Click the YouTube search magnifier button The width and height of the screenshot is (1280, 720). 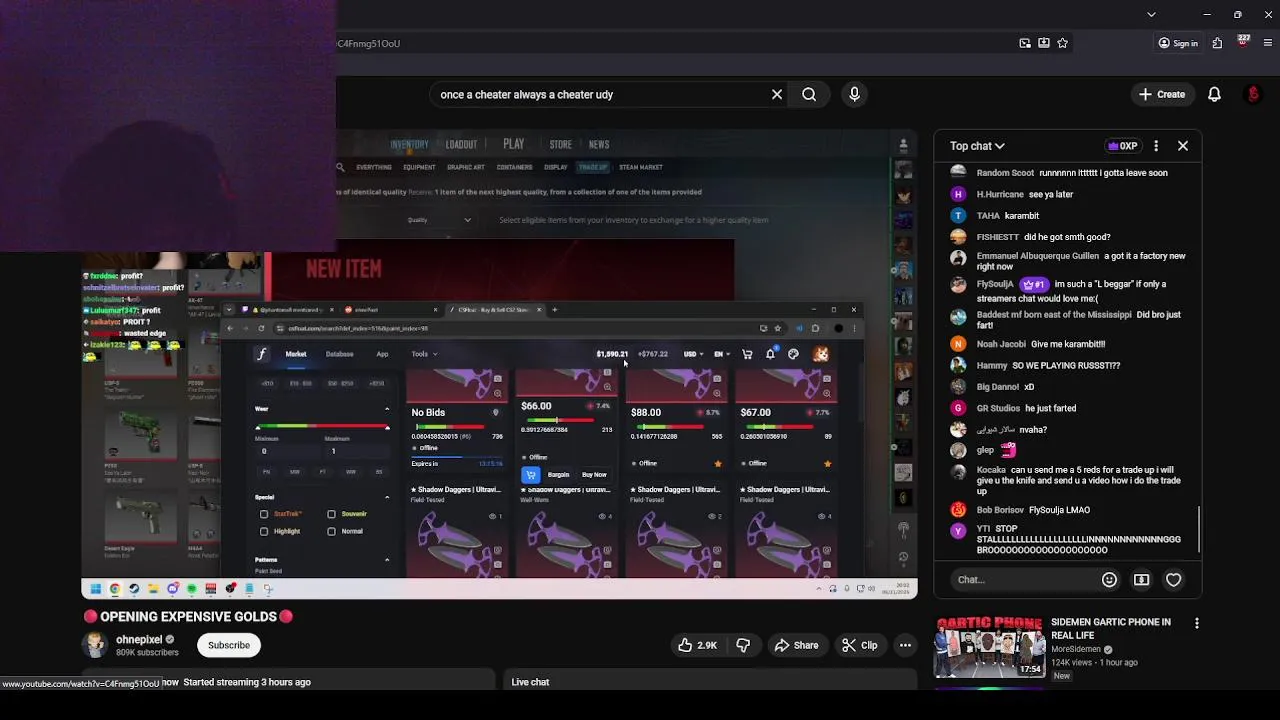click(809, 94)
